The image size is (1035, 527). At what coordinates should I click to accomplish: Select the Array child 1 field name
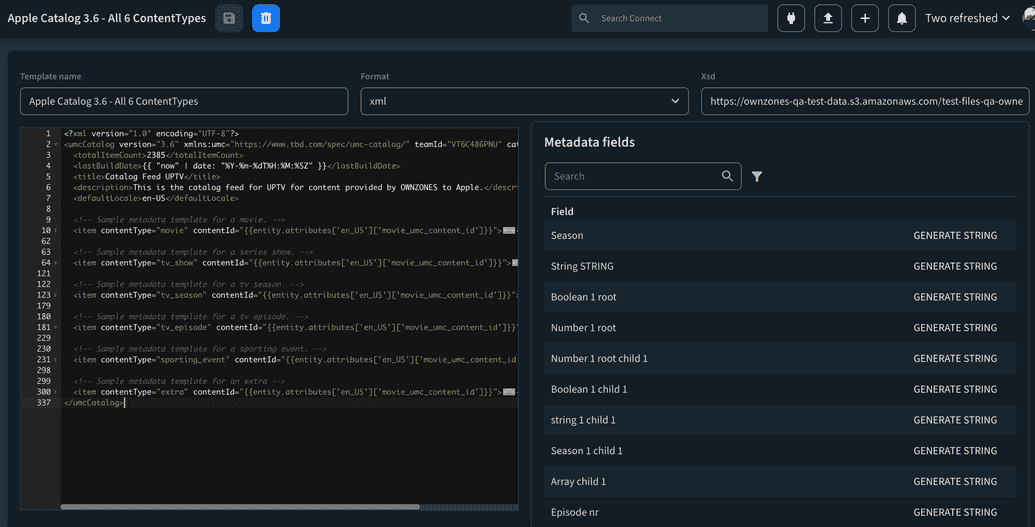(578, 482)
